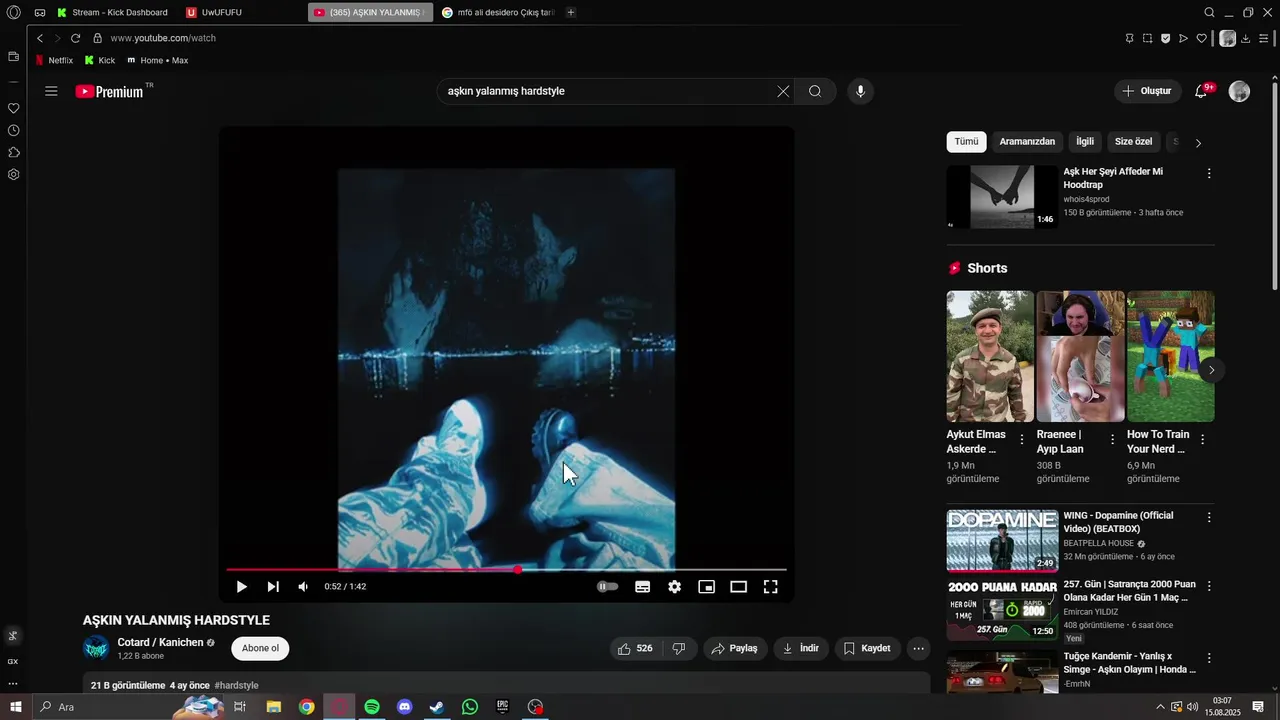
Task: Open options for Rraenee Ayıp Laan short
Action: pyautogui.click(x=1112, y=440)
